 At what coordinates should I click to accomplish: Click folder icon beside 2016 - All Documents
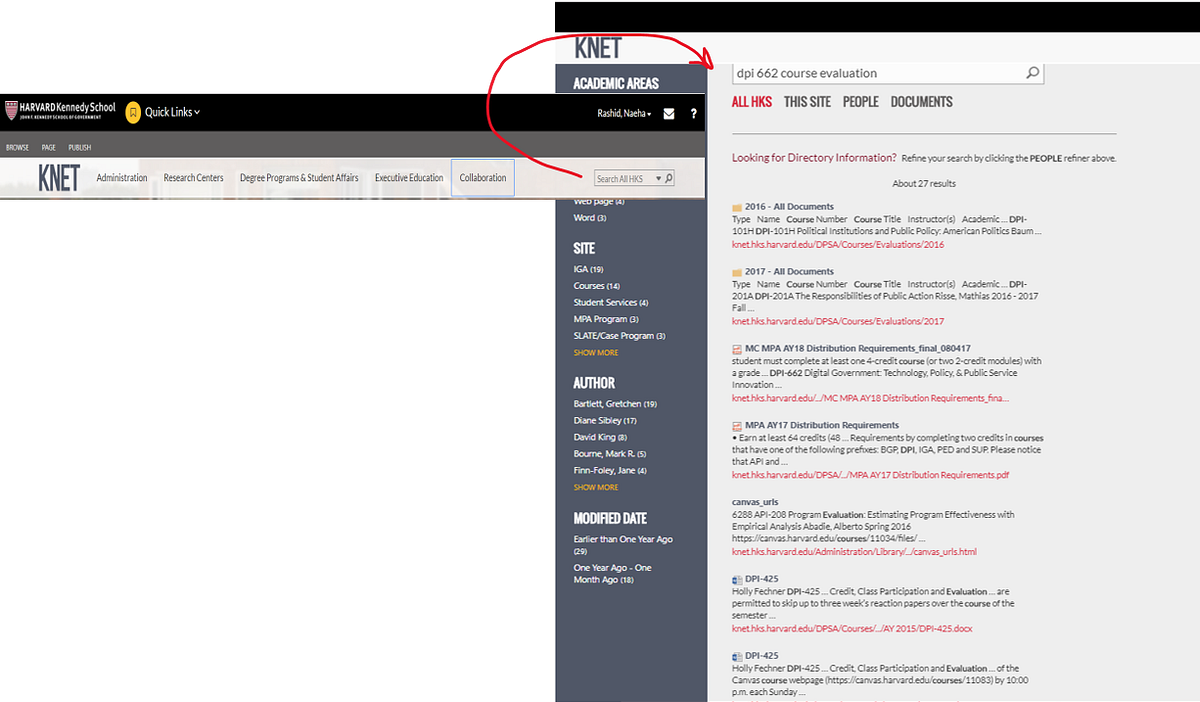point(737,207)
